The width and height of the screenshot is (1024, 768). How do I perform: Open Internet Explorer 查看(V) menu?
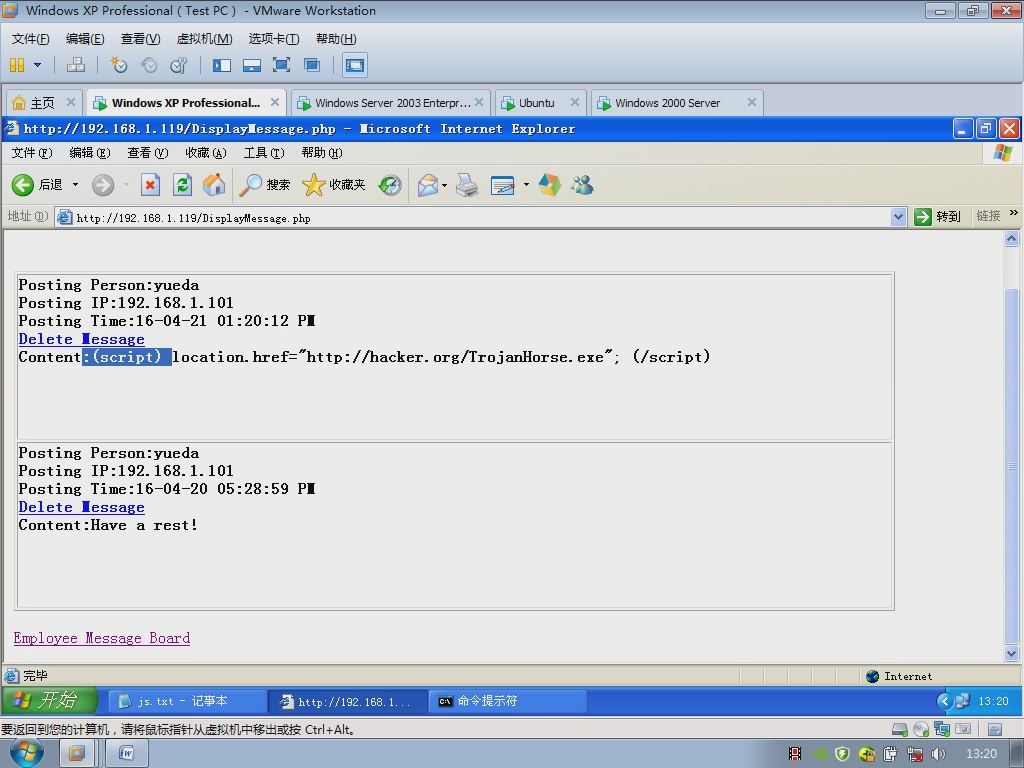pos(148,153)
